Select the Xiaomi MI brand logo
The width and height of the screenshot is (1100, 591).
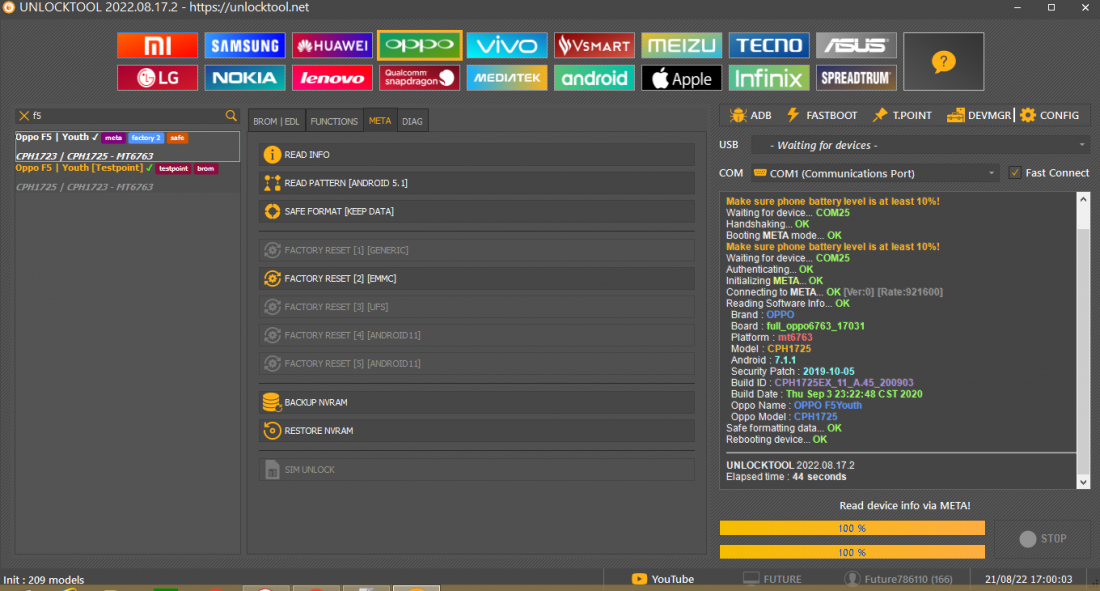tap(157, 46)
